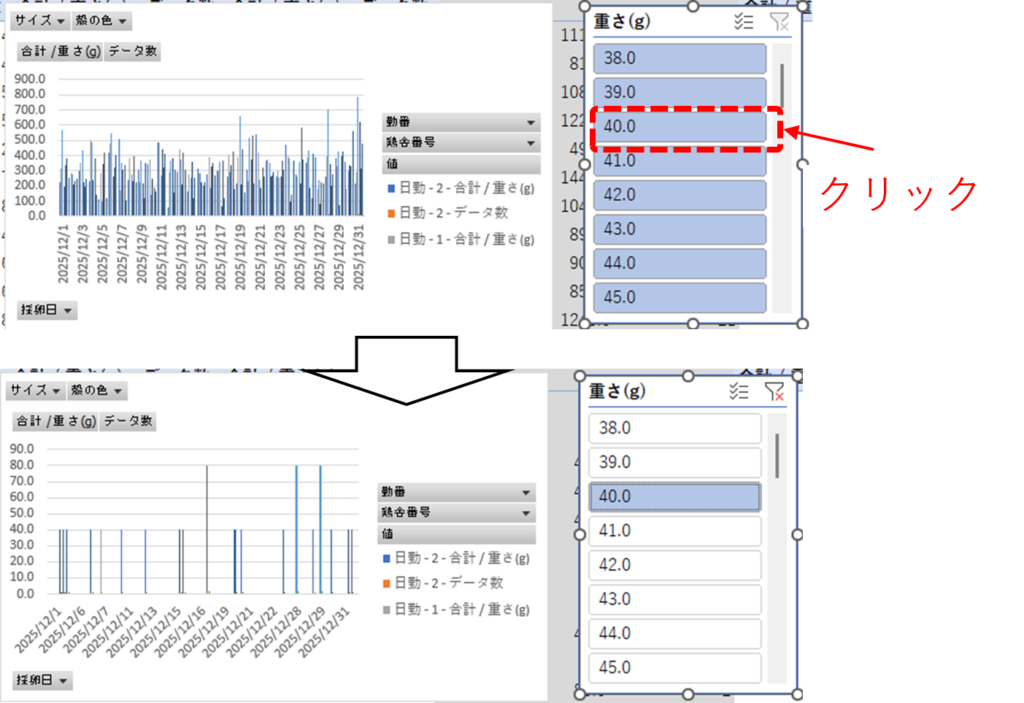Toggle 38.0 item in the lower slicer
The height and width of the screenshot is (703, 1024).
click(x=675, y=428)
